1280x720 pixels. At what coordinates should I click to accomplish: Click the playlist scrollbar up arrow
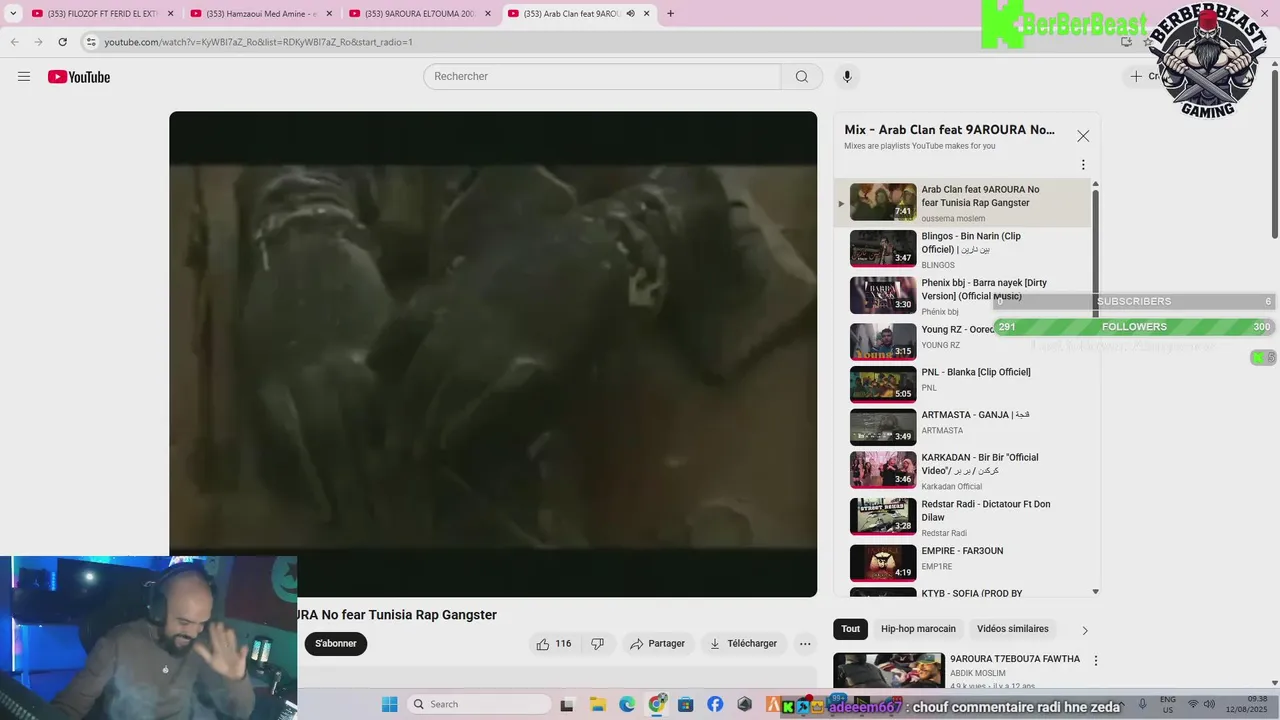click(1095, 184)
